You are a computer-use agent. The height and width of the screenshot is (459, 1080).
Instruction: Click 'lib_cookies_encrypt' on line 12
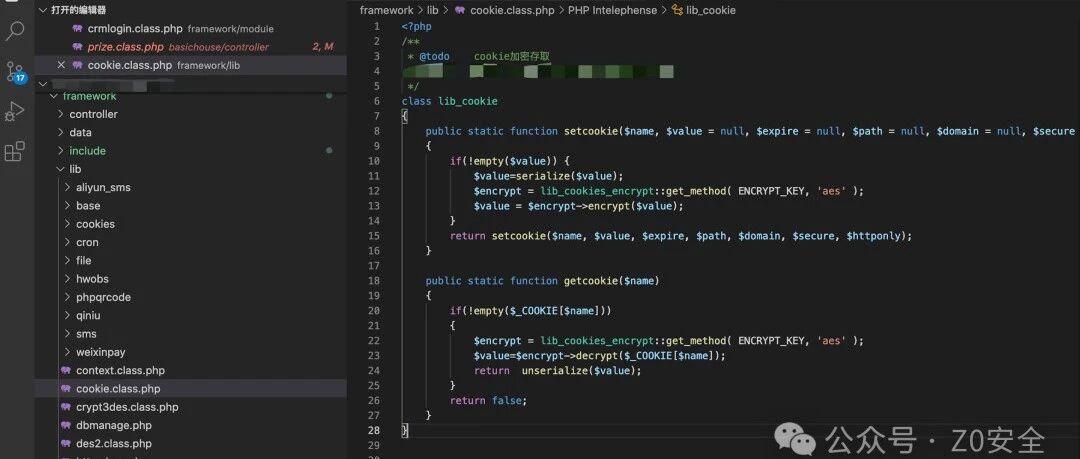click(597, 191)
